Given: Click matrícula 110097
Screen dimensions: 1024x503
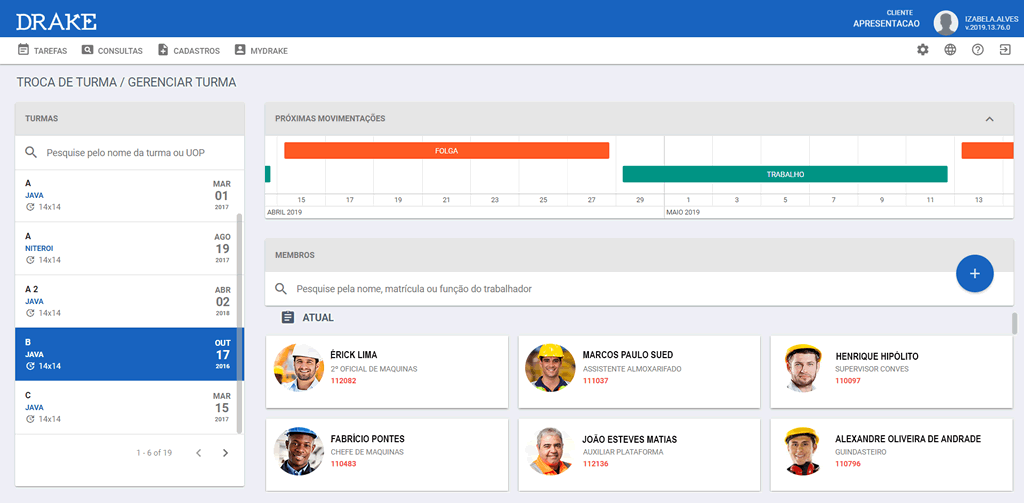Looking at the screenshot, I should point(848,380).
